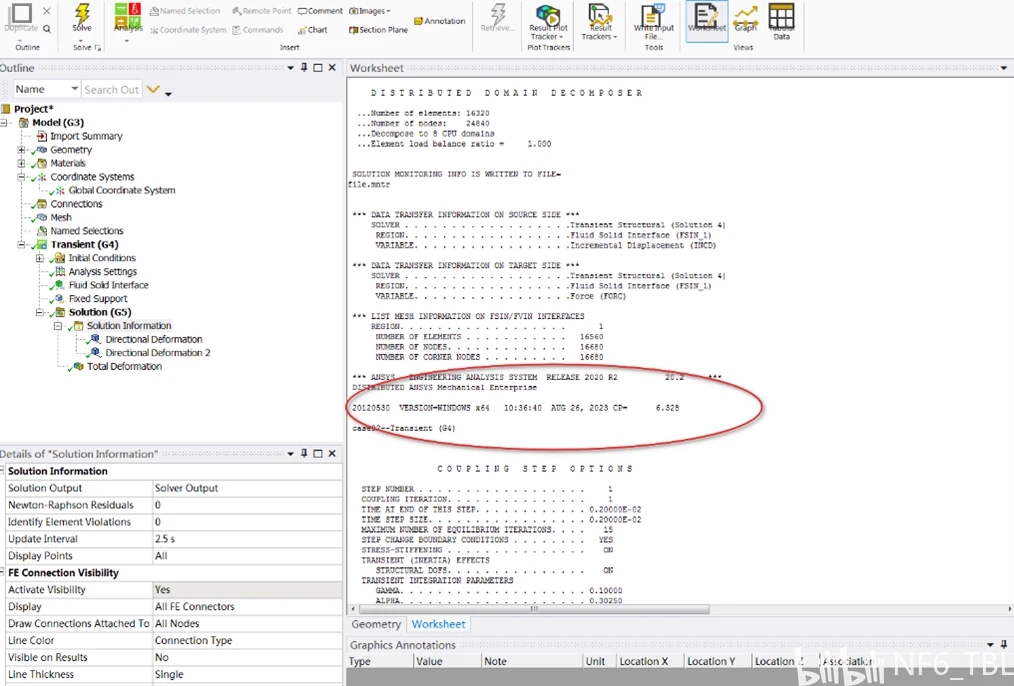Image resolution: width=1014 pixels, height=686 pixels.
Task: Select Import Summary in the tree
Action: click(x=86, y=136)
